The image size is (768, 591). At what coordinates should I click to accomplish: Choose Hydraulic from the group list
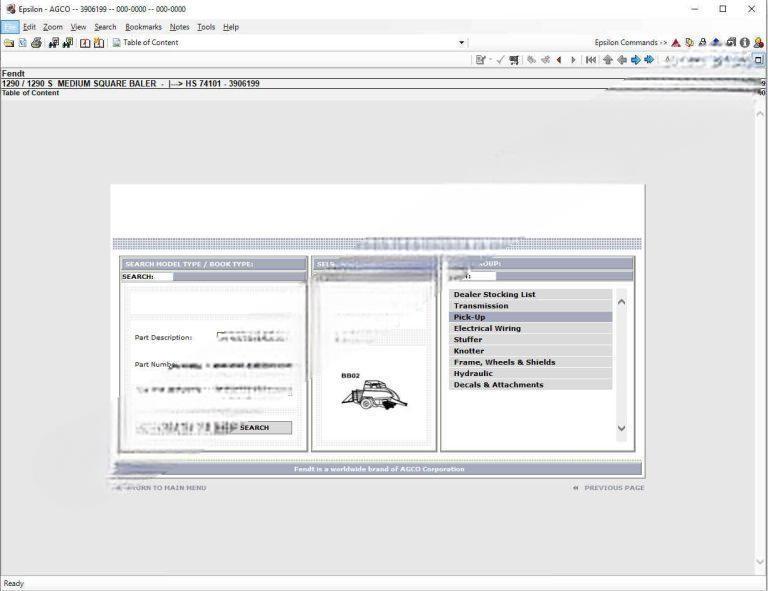click(473, 374)
